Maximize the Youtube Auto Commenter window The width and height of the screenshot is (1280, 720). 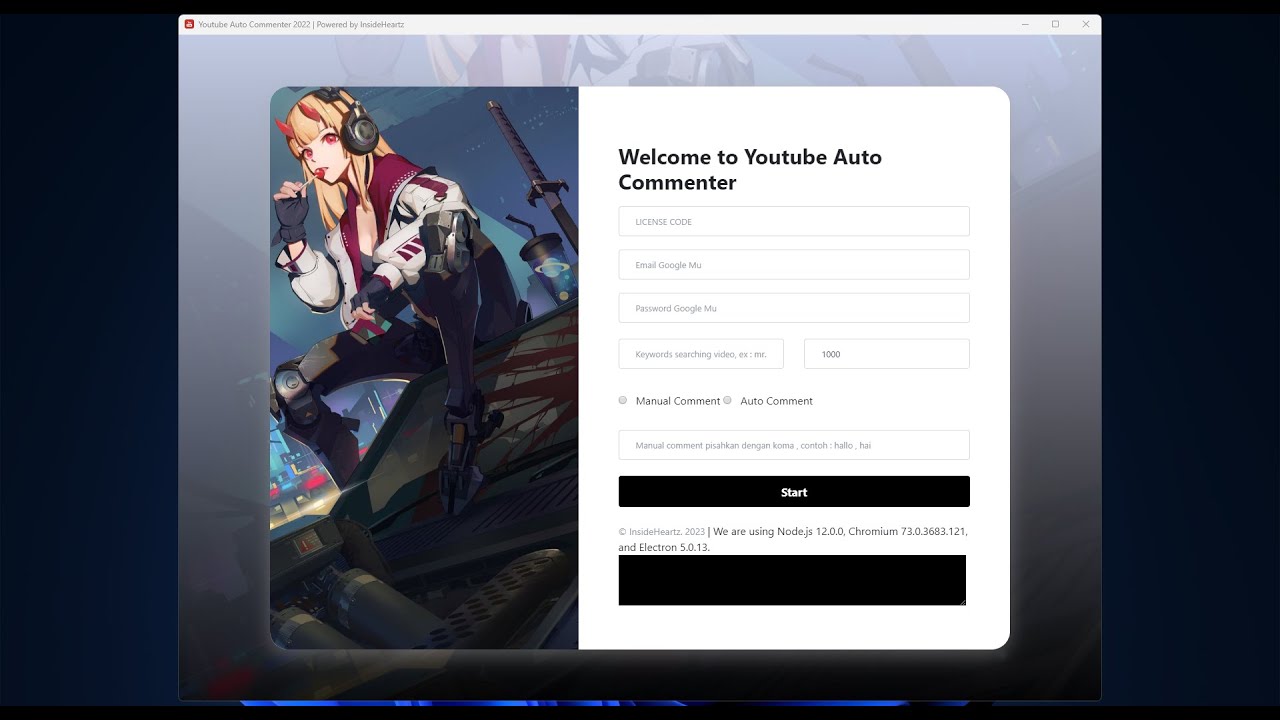(1055, 24)
